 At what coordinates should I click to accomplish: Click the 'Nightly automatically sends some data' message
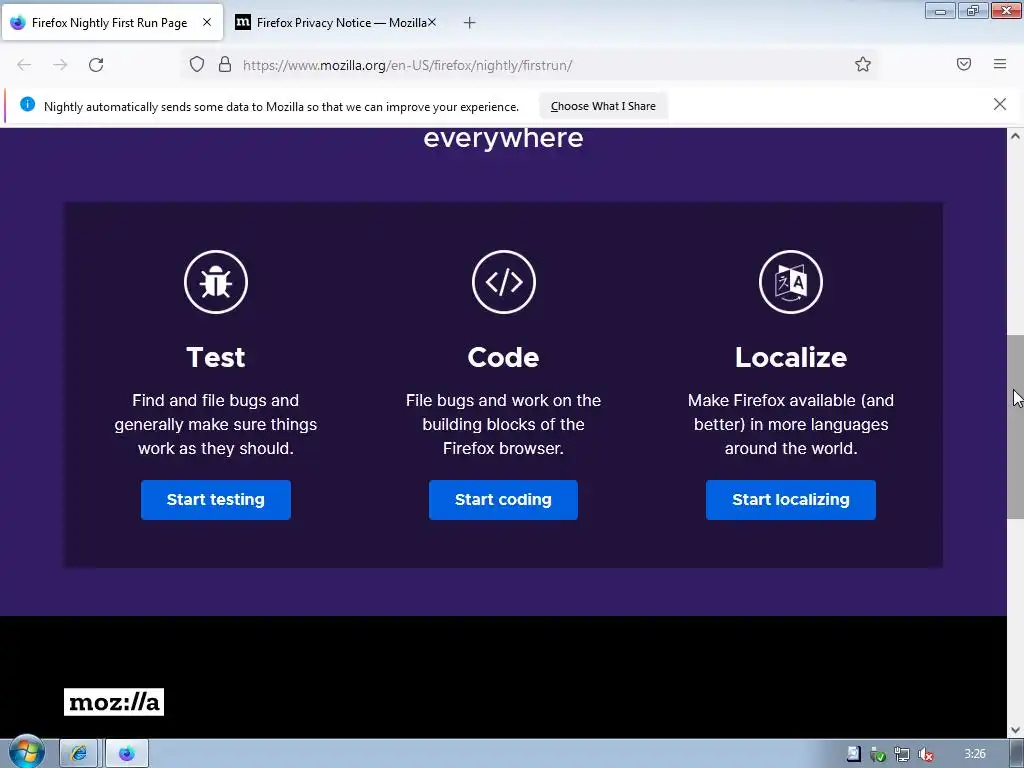pyautogui.click(x=281, y=106)
